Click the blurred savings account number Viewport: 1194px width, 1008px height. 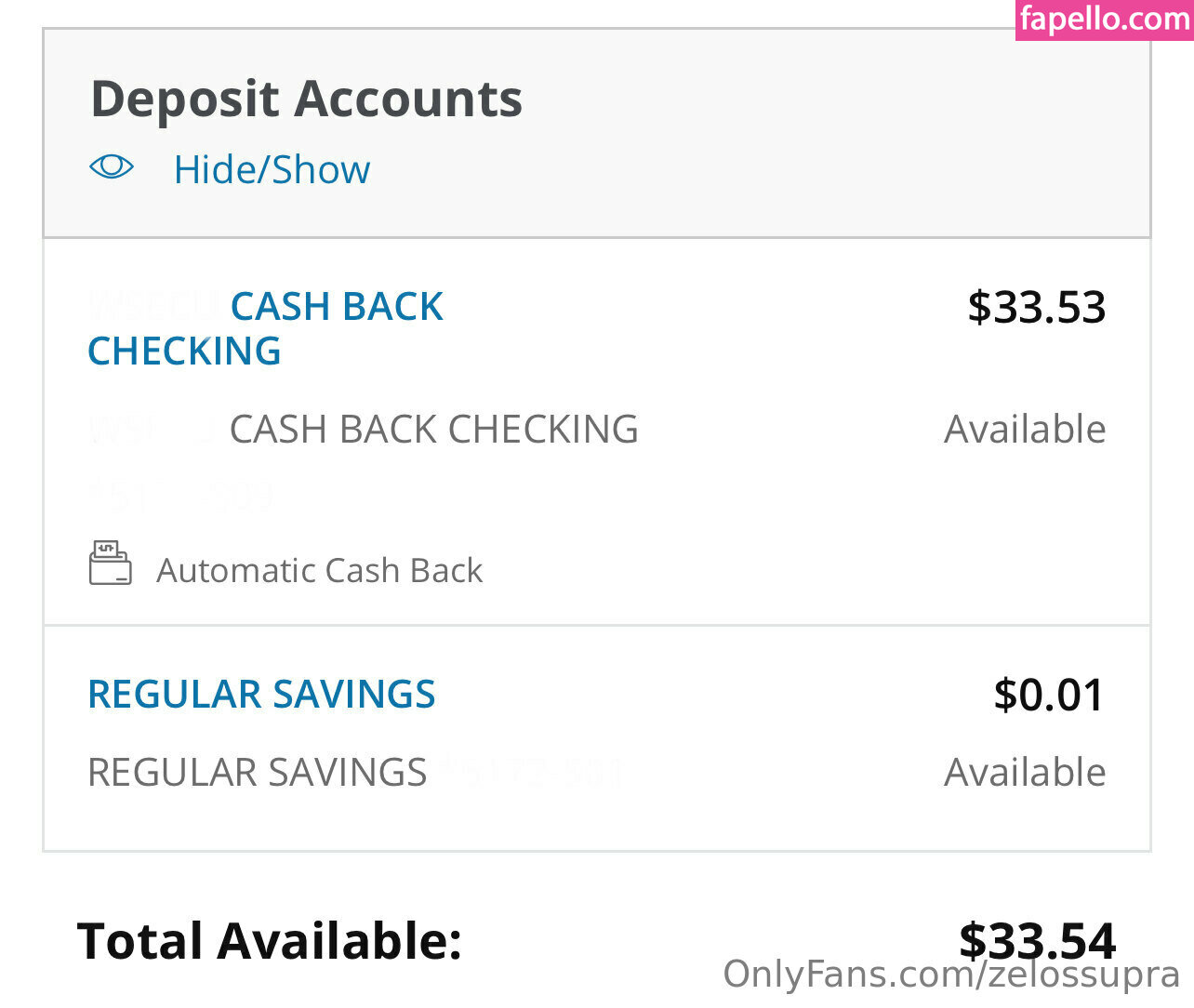click(535, 771)
